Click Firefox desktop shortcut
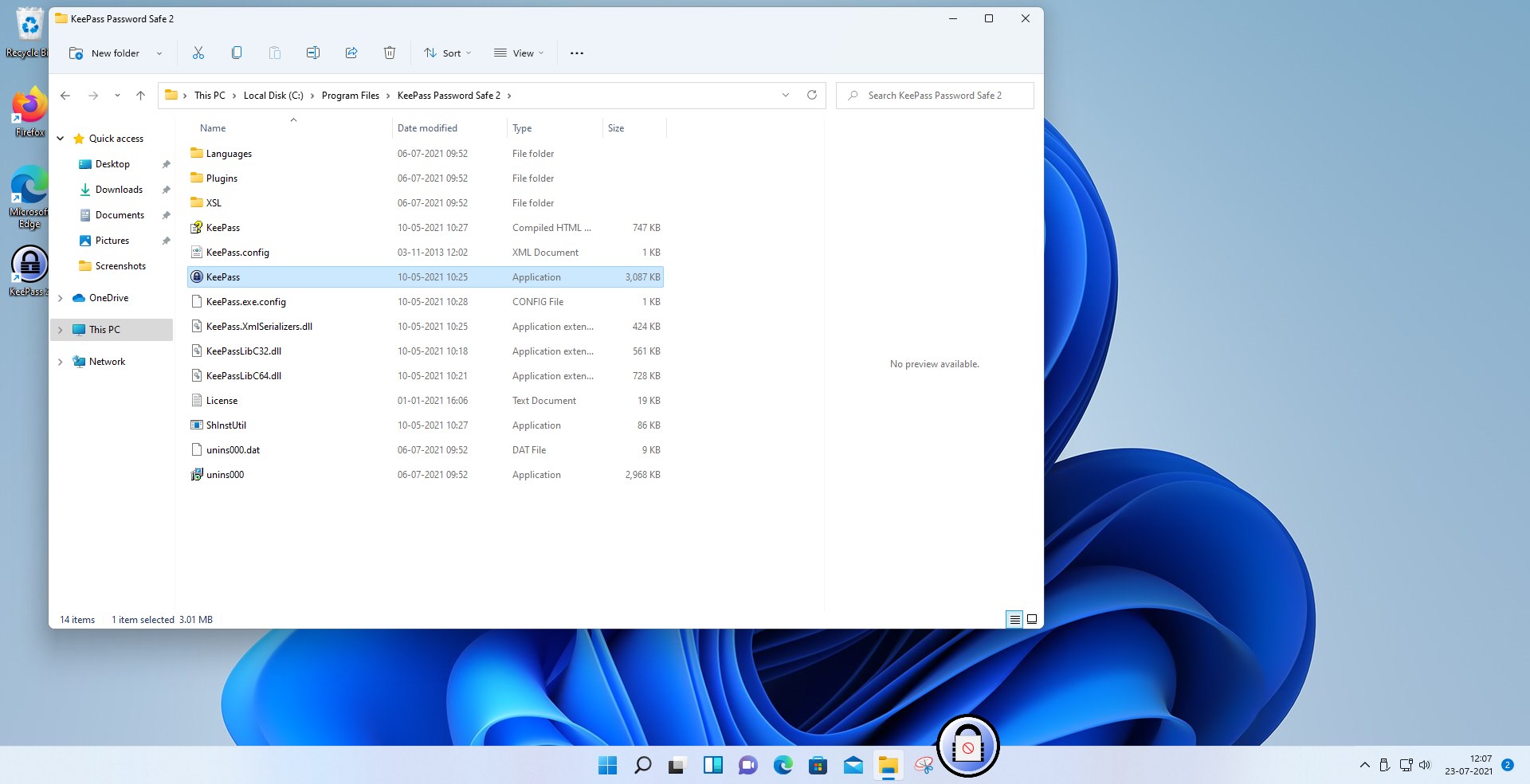1530x784 pixels. [29, 112]
